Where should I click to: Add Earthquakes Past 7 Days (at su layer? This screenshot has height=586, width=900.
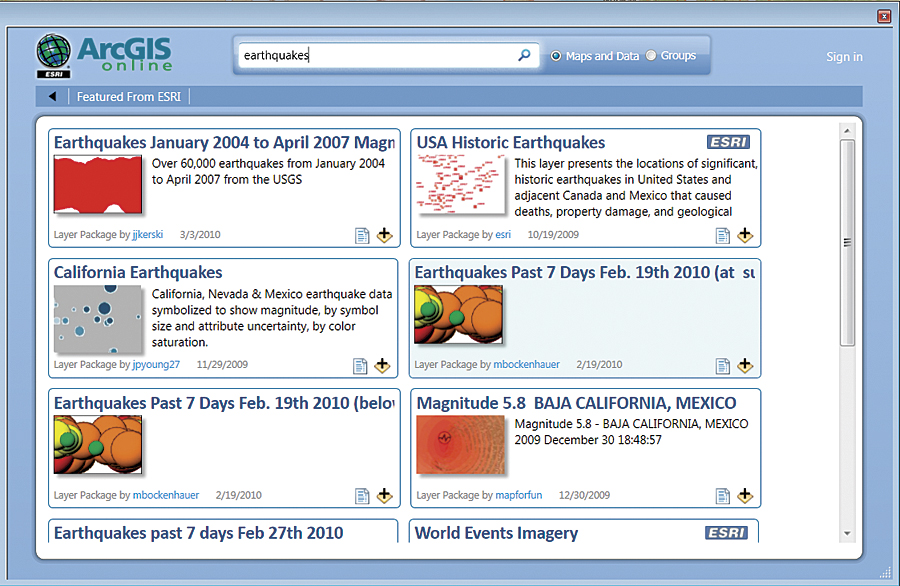[745, 366]
